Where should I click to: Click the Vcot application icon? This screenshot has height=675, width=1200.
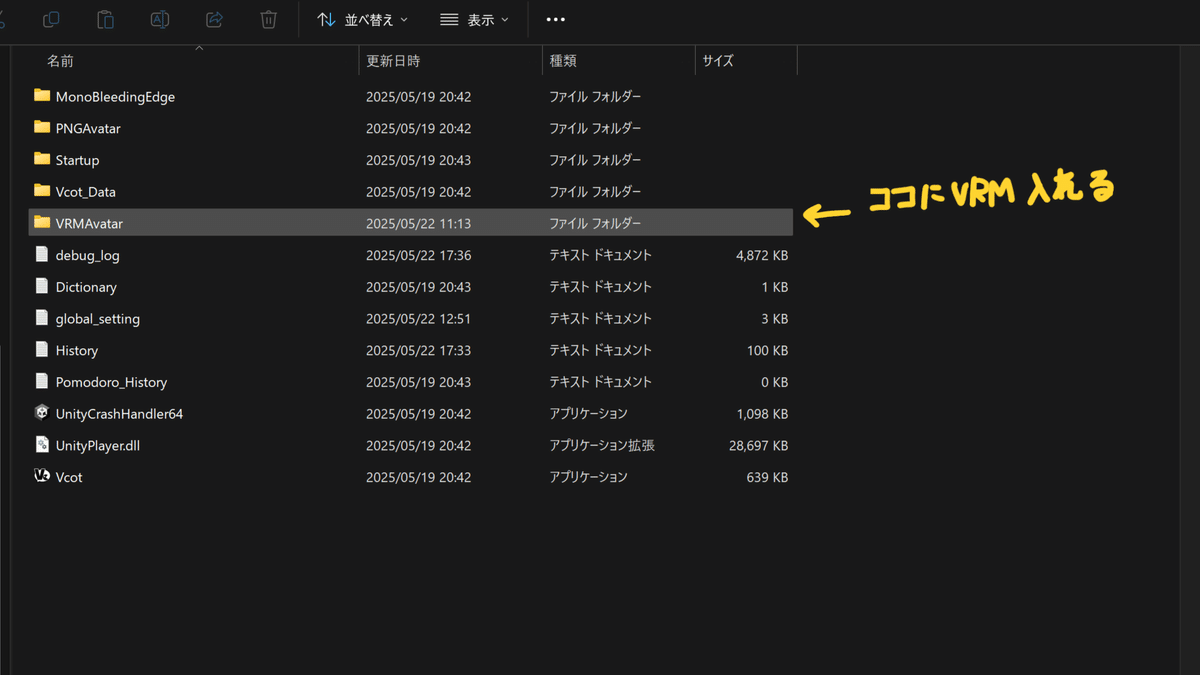(x=41, y=477)
